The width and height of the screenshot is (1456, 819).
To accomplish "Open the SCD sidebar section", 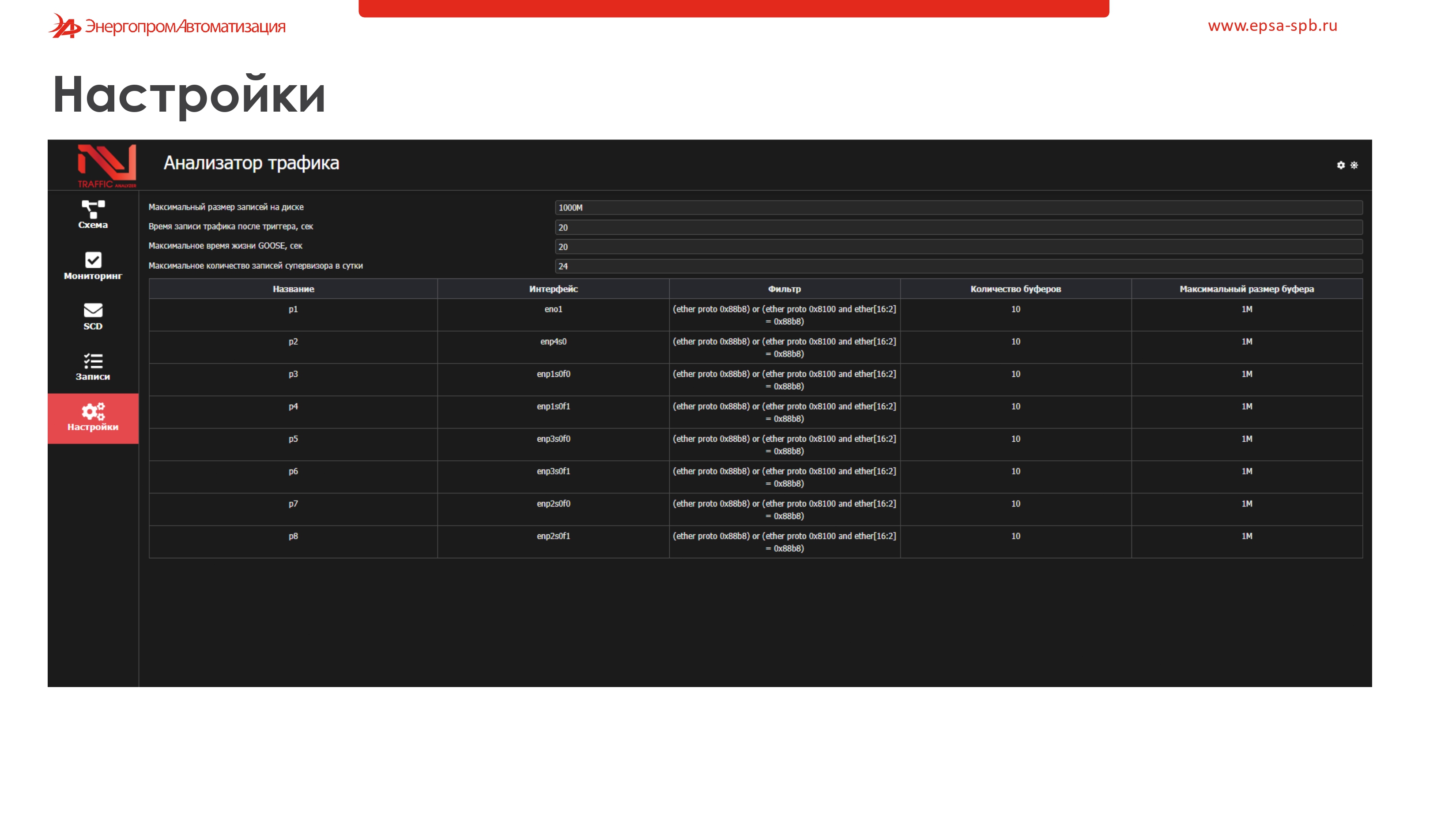I will (x=93, y=316).
